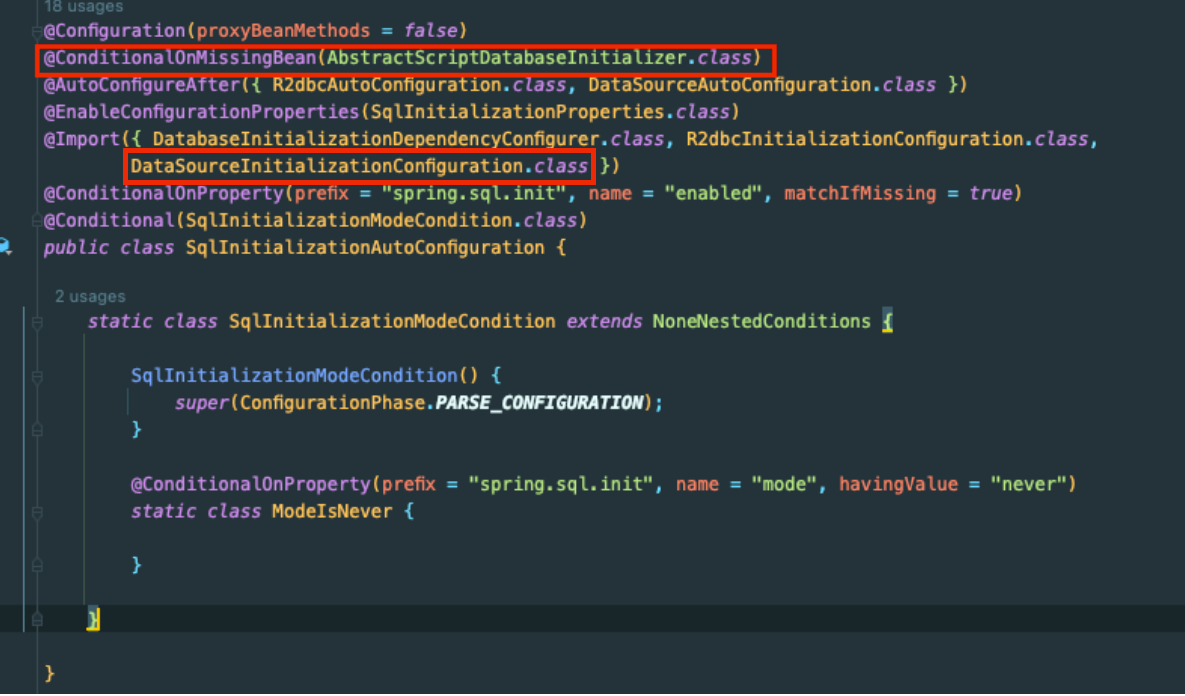Click the true value after matchIfMissing
The image size is (1185, 696).
pos(990,193)
